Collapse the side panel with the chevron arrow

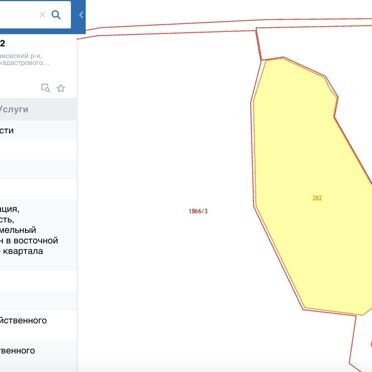81,15
